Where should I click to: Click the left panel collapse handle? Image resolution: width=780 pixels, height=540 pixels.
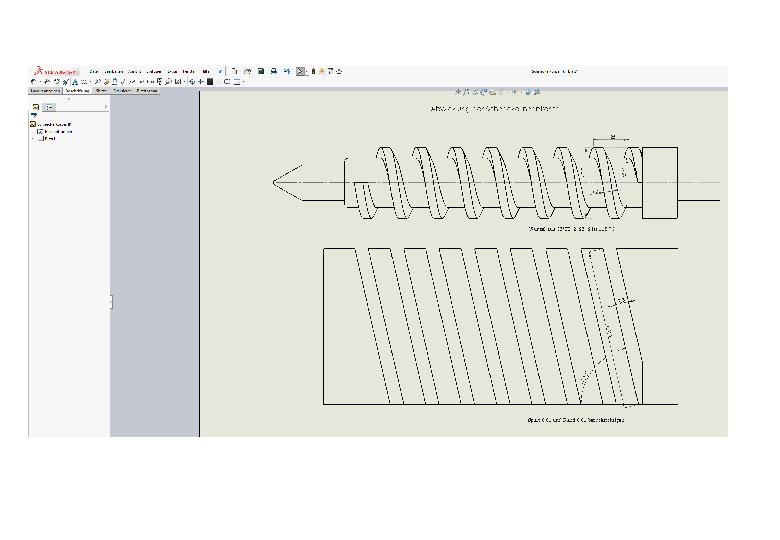click(x=111, y=301)
